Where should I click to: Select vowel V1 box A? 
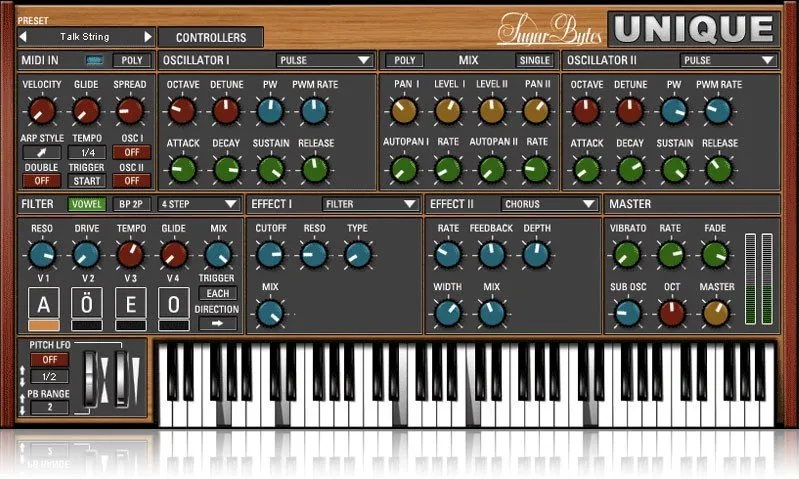(x=43, y=304)
